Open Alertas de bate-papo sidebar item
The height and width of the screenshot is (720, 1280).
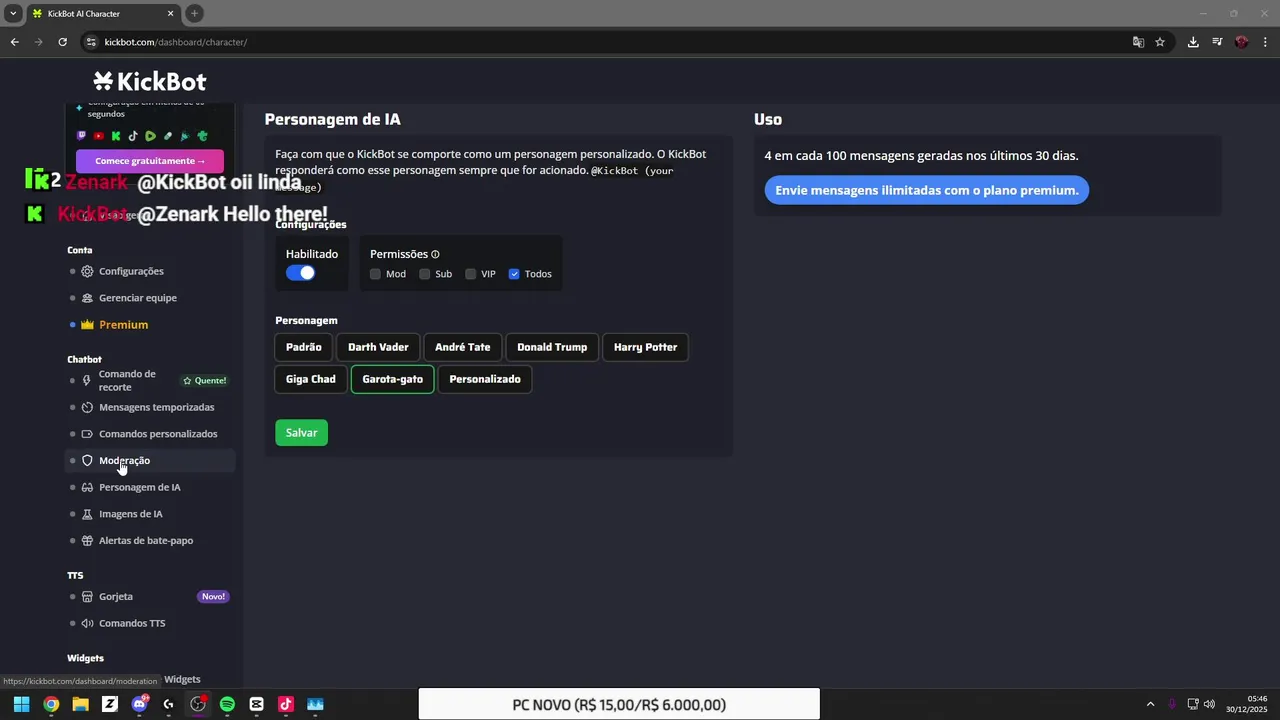coord(146,541)
